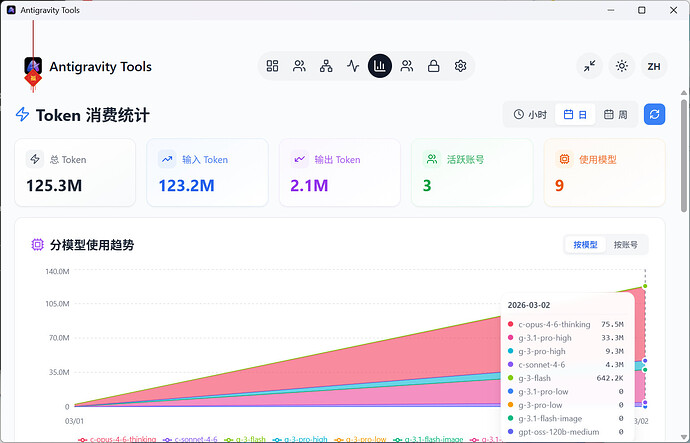Image resolution: width=690 pixels, height=443 pixels.
Task: Click the 35.0M y-axis label
Action: [59, 372]
